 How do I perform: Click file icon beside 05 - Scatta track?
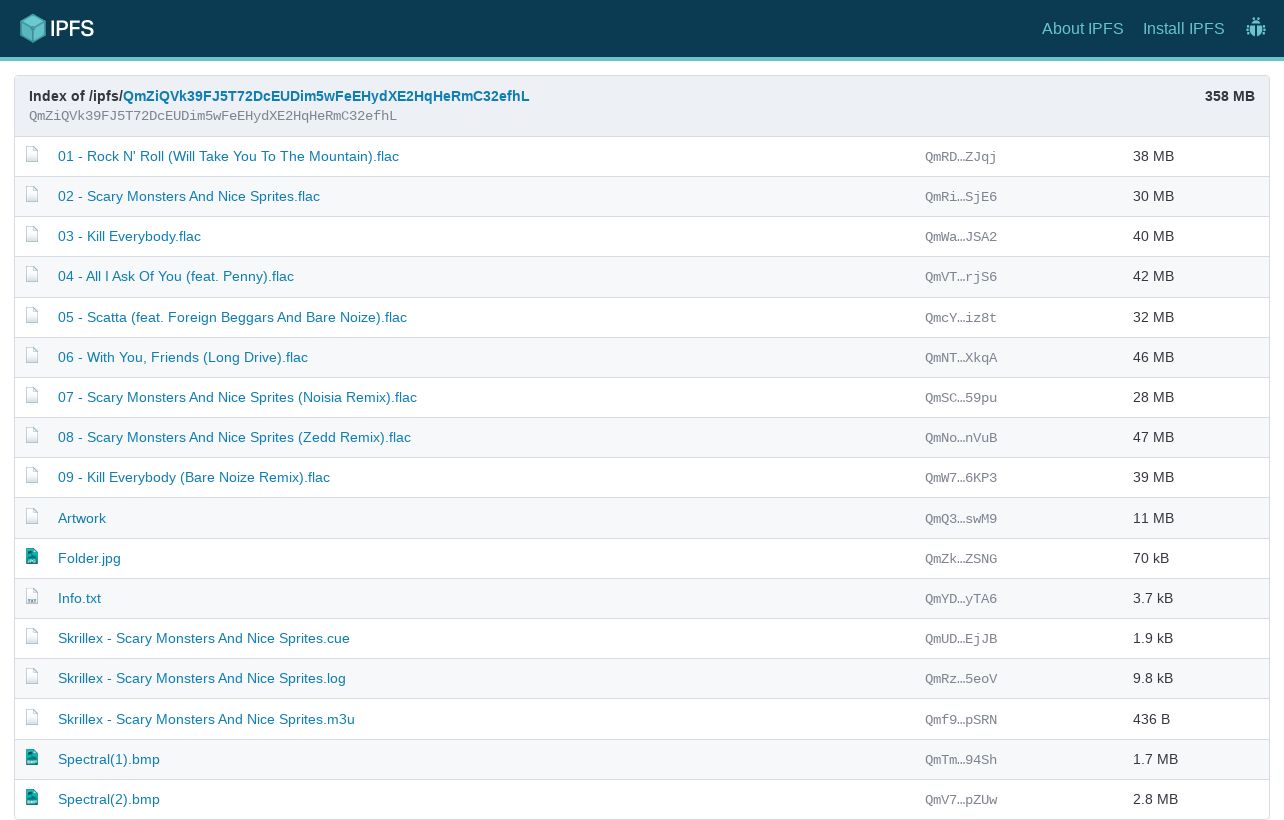(x=32, y=316)
